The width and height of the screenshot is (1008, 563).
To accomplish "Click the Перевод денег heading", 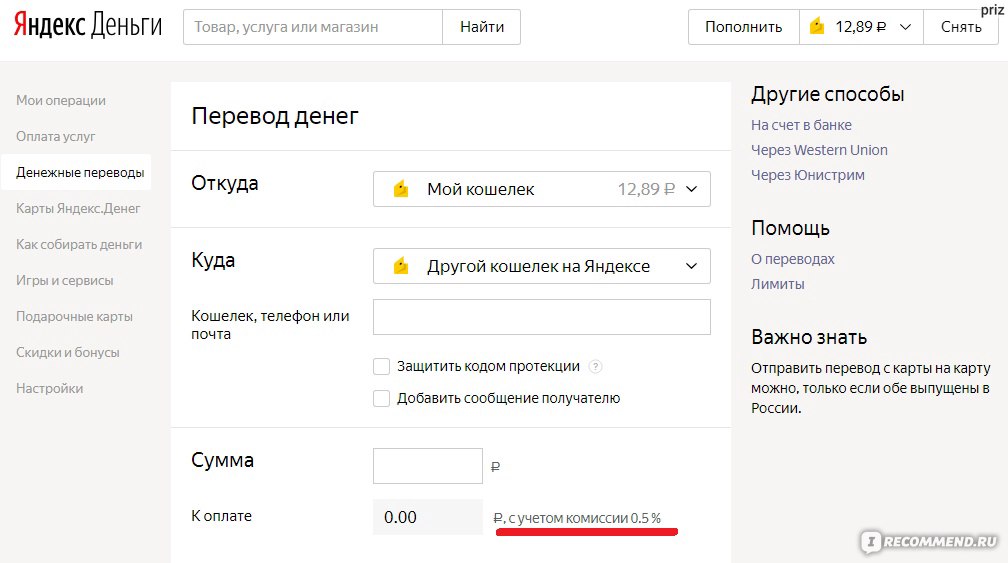I will (274, 116).
